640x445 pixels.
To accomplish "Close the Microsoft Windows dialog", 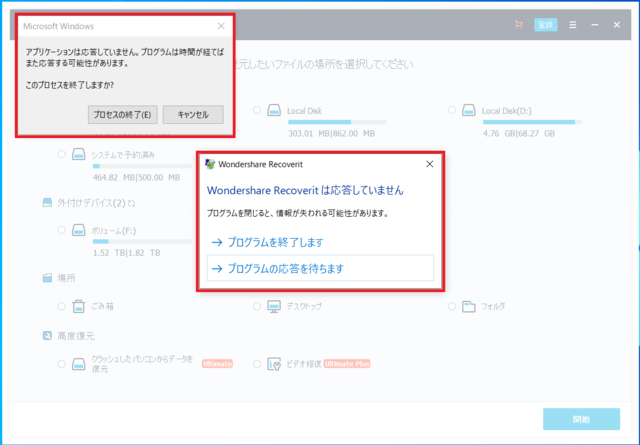I will 221,26.
